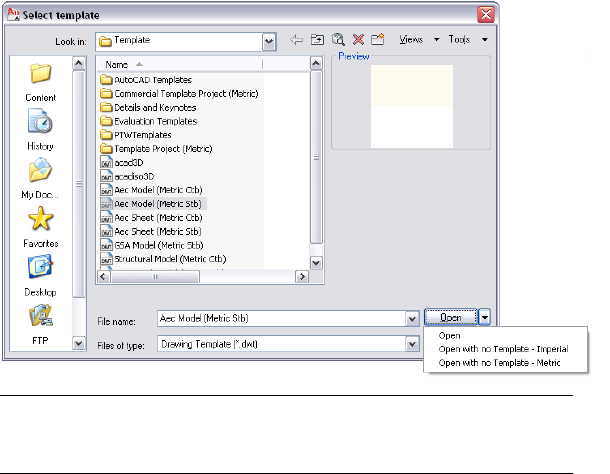The height and width of the screenshot is (474, 610).
Task: Click the File name input field
Action: 282,319
